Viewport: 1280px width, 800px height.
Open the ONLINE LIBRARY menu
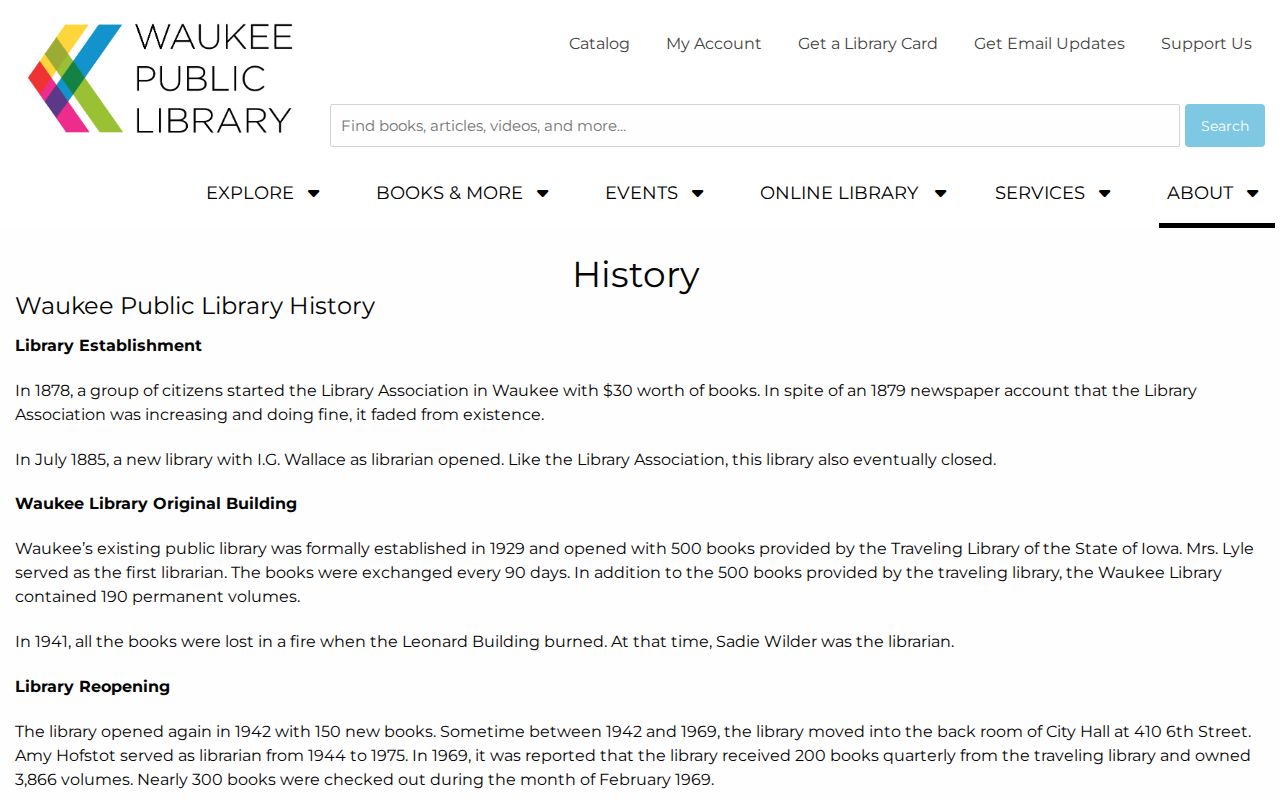(839, 193)
